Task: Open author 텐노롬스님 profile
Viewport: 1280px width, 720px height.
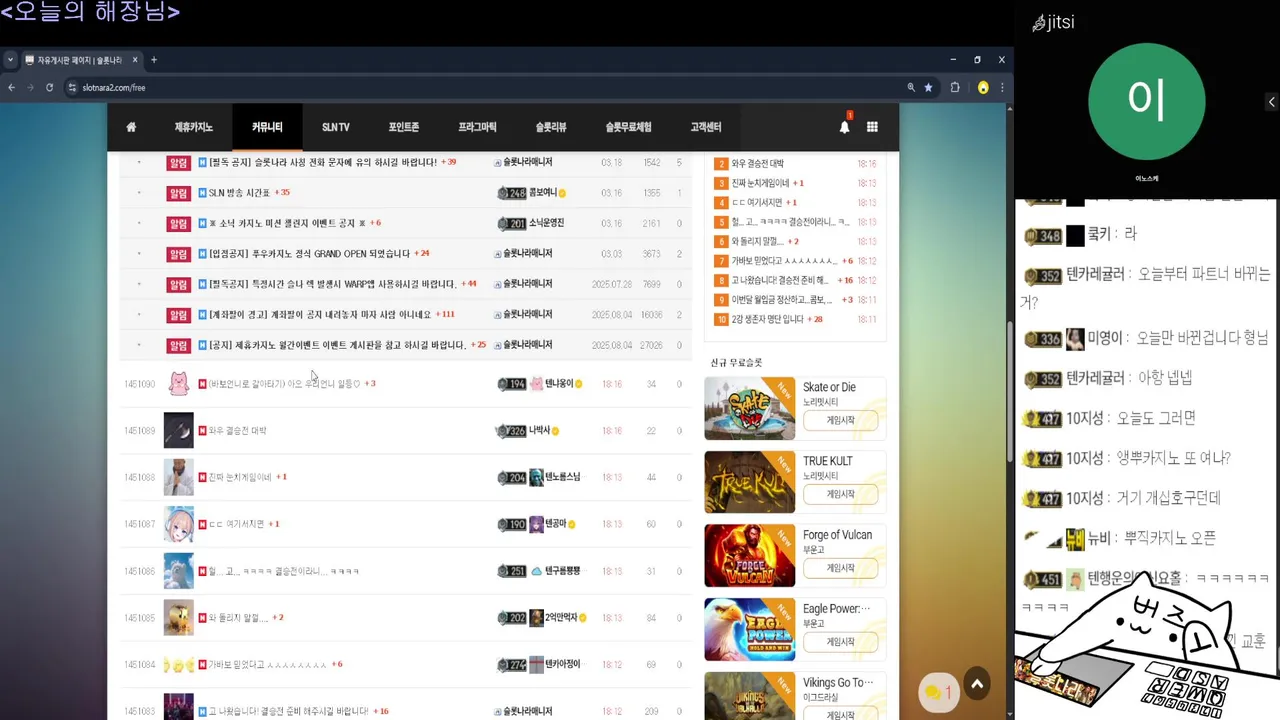Action: 562,478
